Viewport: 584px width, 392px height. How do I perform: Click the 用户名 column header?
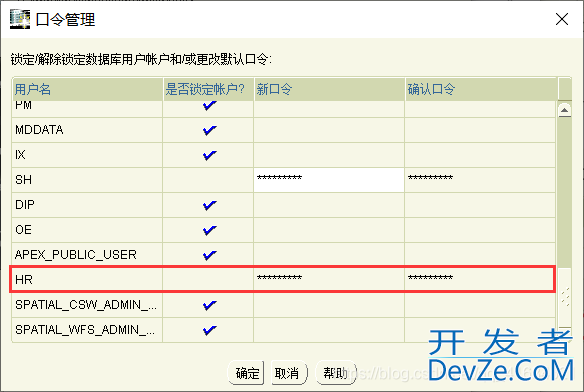pos(87,89)
